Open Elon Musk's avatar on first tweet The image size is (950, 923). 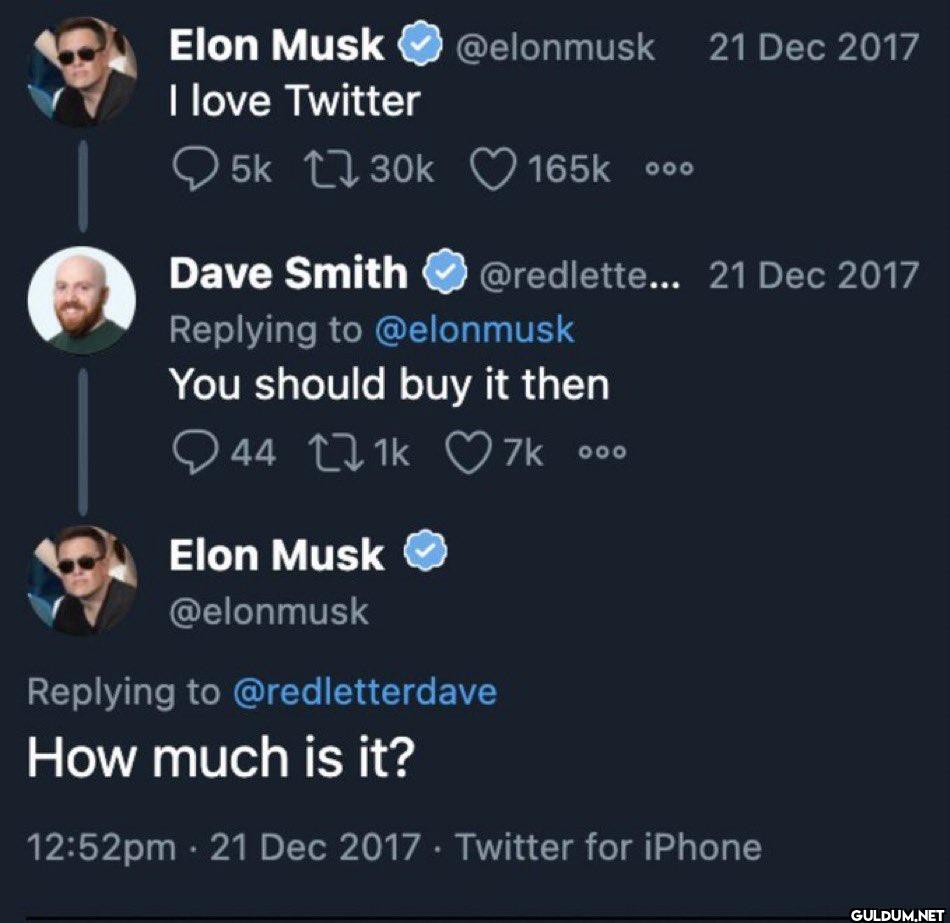(82, 72)
